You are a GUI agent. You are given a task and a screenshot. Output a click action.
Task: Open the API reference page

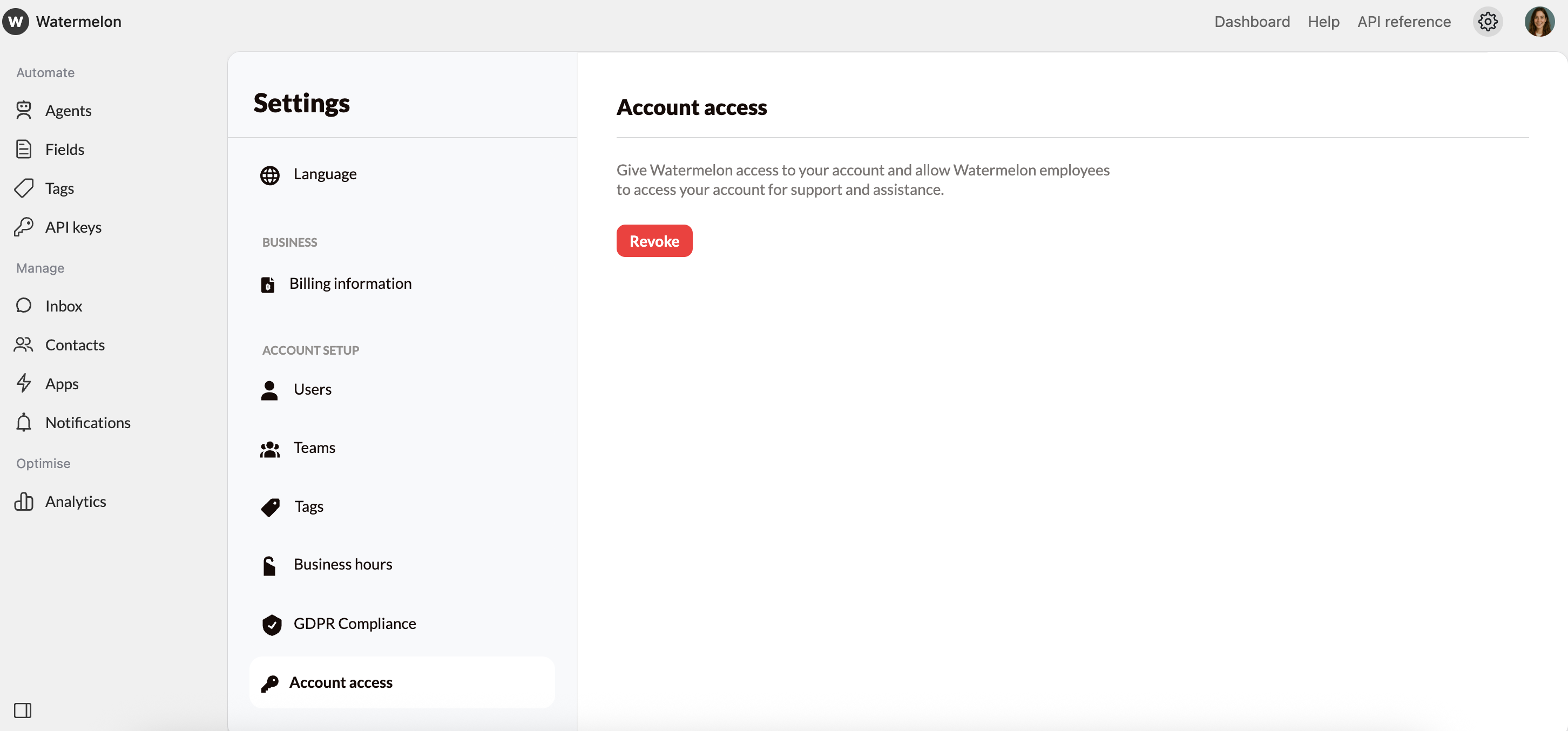1404,21
